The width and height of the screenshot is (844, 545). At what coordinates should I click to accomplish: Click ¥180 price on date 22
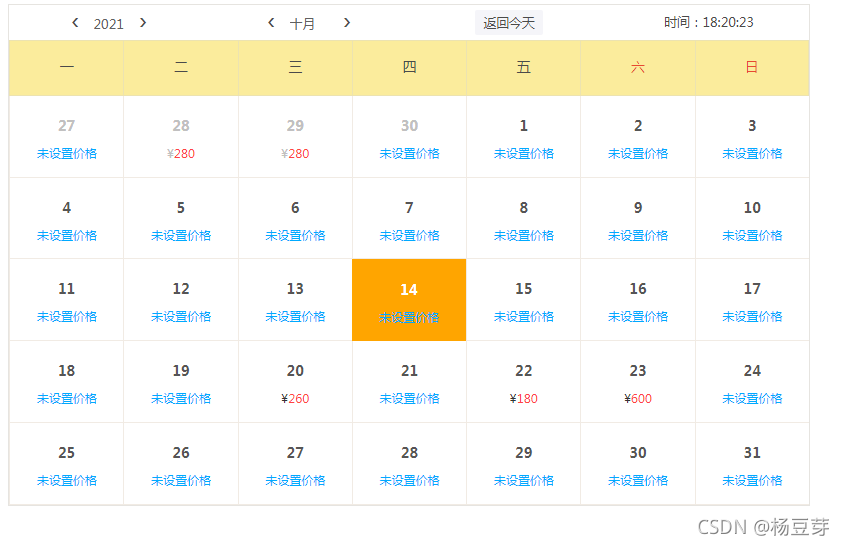[x=523, y=399]
